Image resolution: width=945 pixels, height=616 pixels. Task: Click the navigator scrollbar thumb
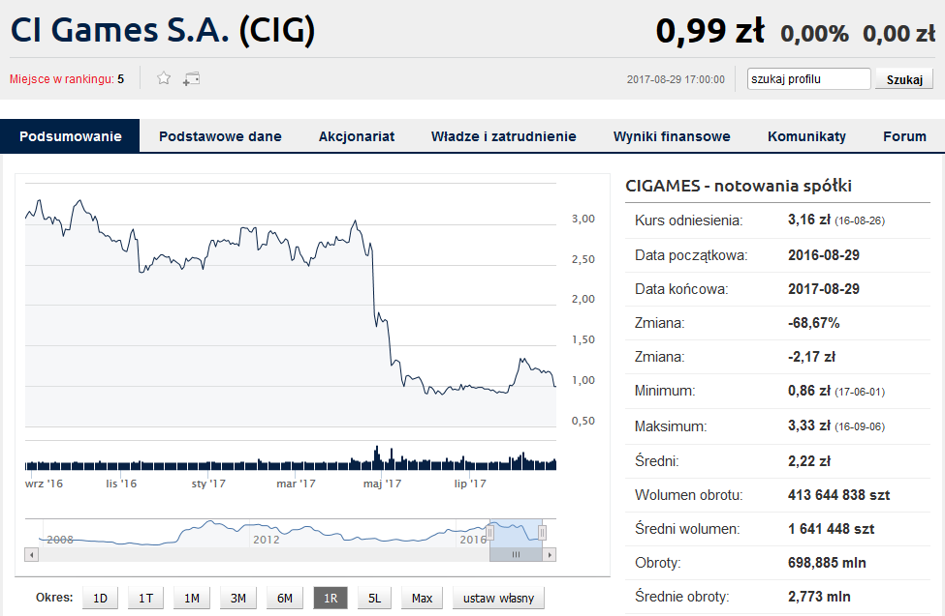pyautogui.click(x=516, y=555)
